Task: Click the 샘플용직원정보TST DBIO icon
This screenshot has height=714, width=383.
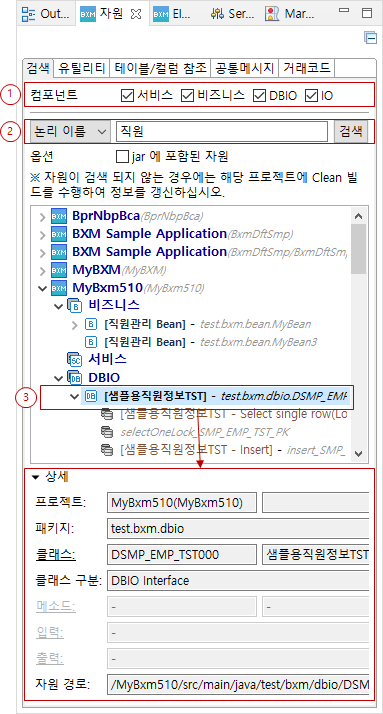Action: [91, 396]
